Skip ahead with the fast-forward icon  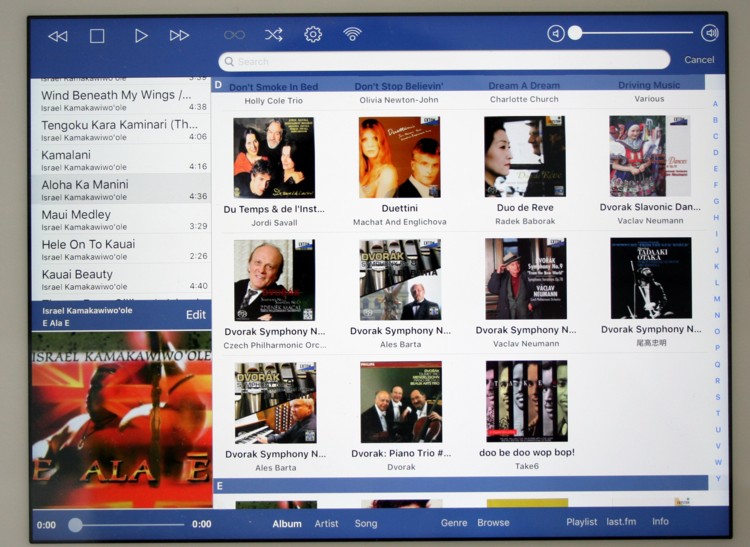click(x=179, y=35)
